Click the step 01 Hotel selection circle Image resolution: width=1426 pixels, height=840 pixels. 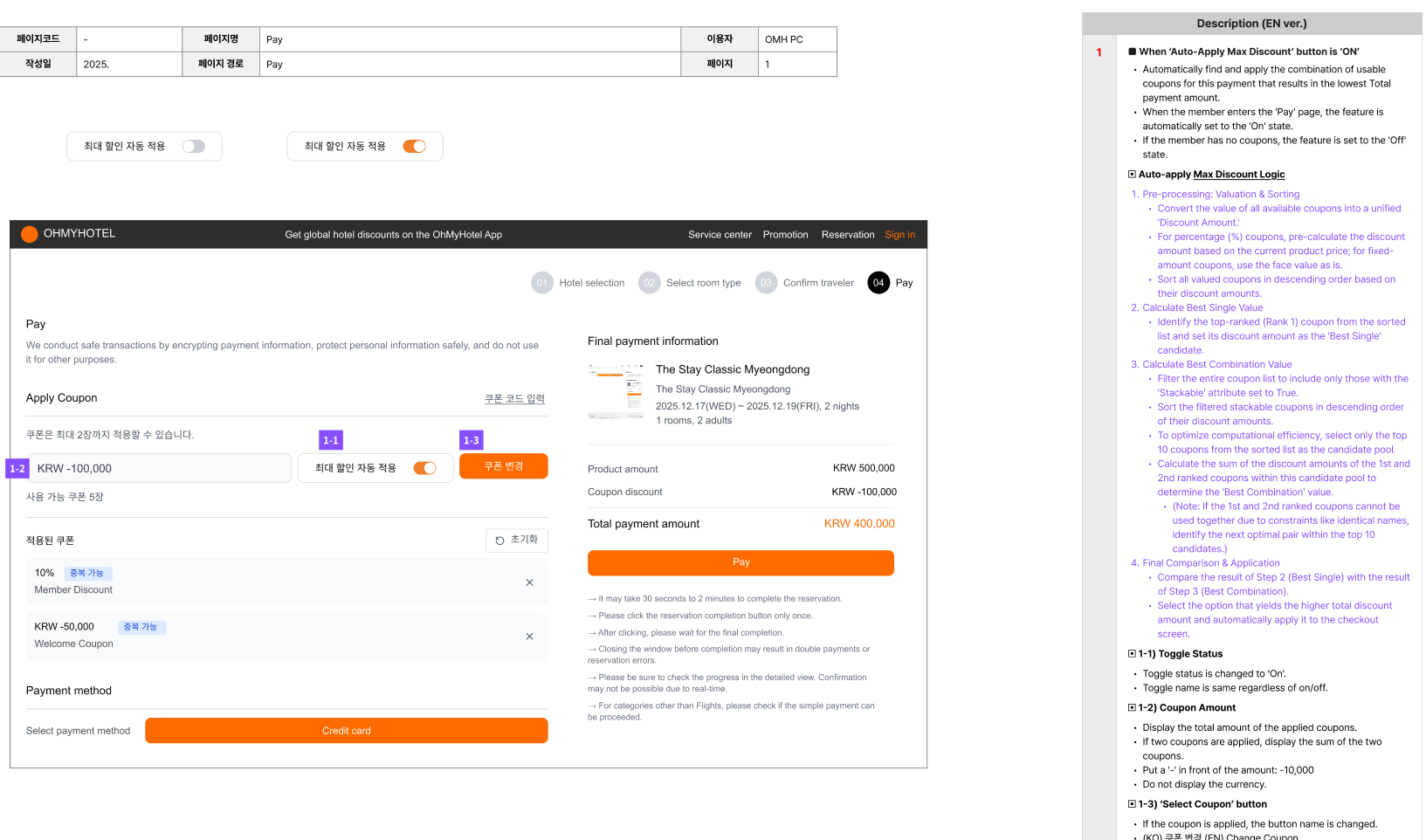coord(542,283)
